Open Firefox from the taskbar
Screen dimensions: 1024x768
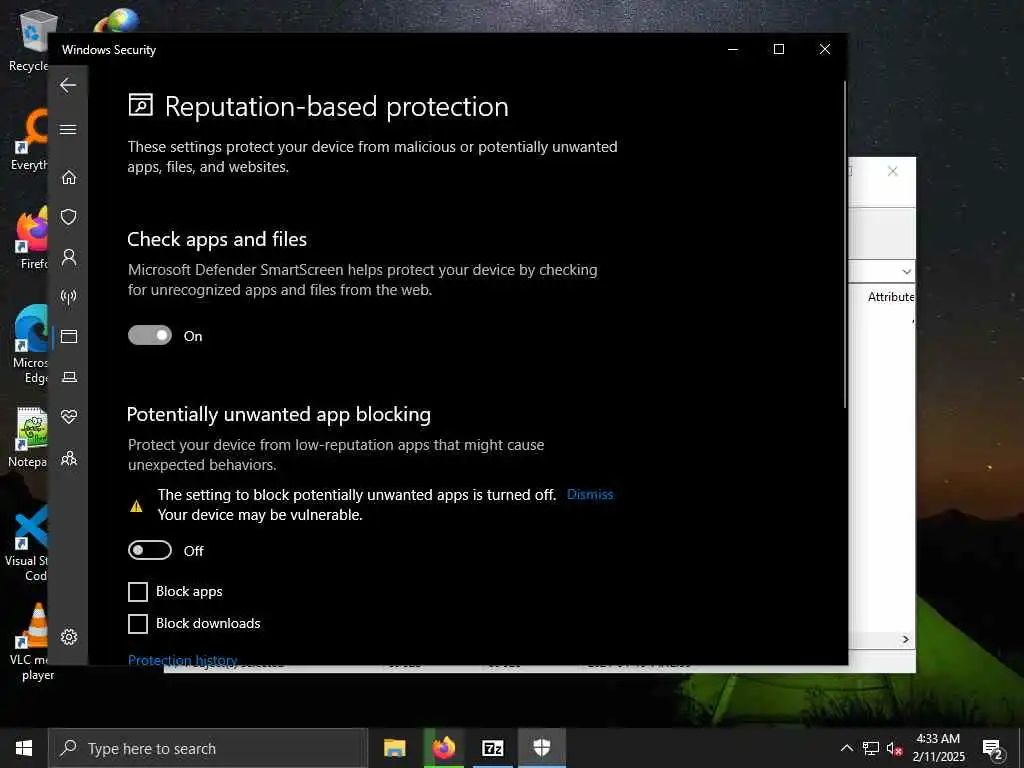pos(443,748)
